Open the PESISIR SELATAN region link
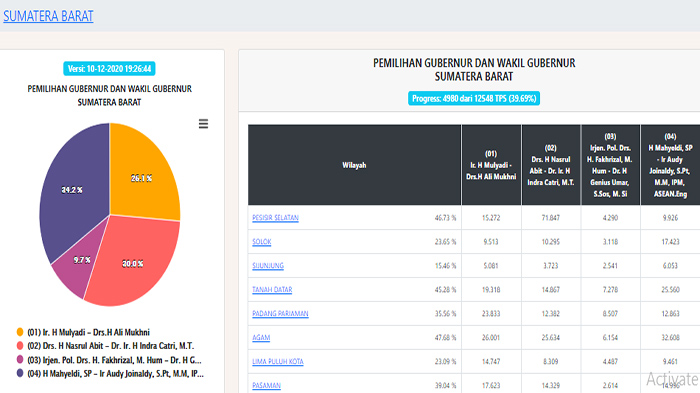 coord(275,218)
